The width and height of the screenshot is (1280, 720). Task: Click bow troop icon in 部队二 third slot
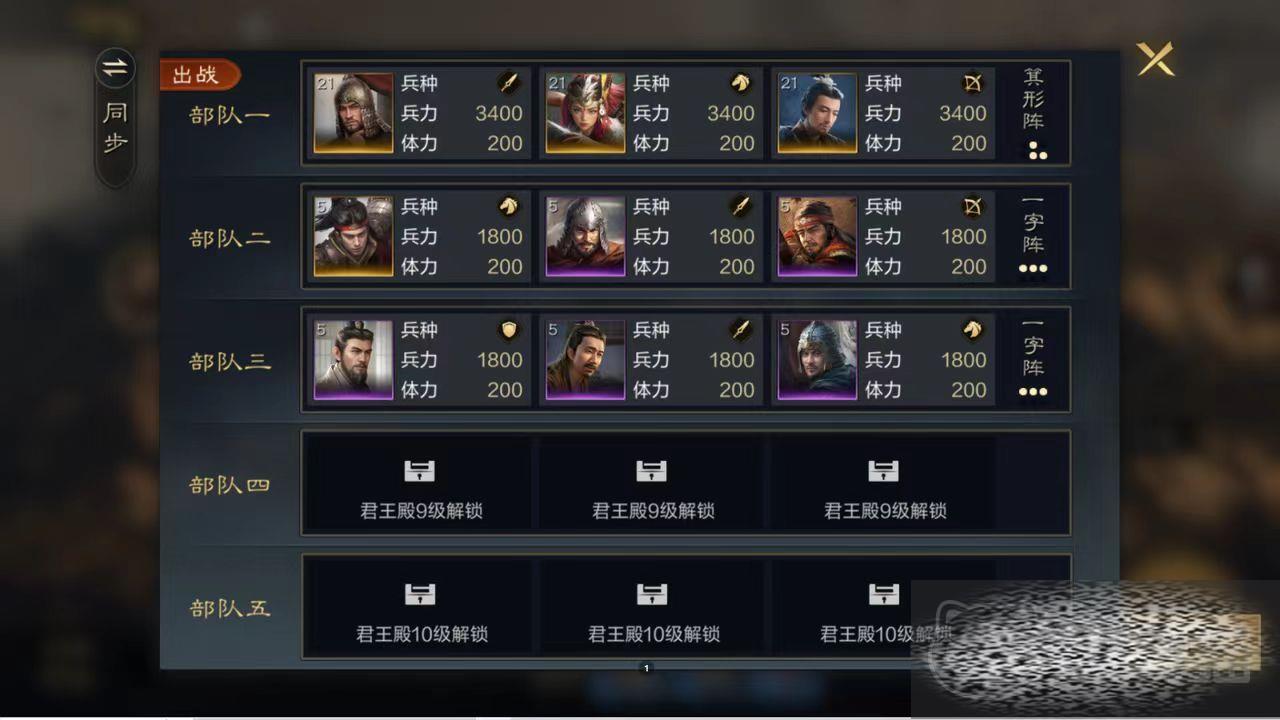point(972,206)
